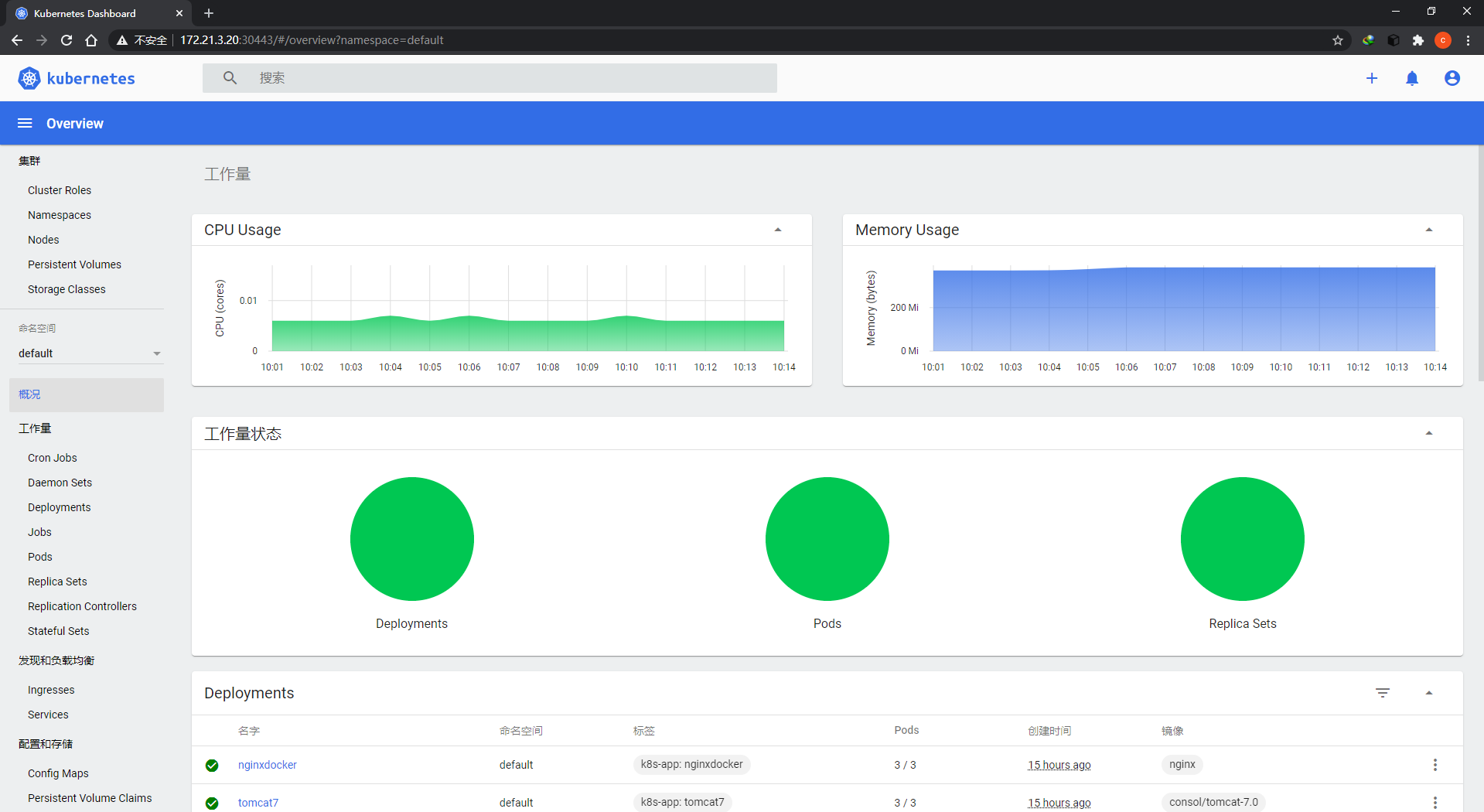Screen dimensions: 1484x812
Task: Click the Pods green status circle
Action: pyautogui.click(x=827, y=539)
